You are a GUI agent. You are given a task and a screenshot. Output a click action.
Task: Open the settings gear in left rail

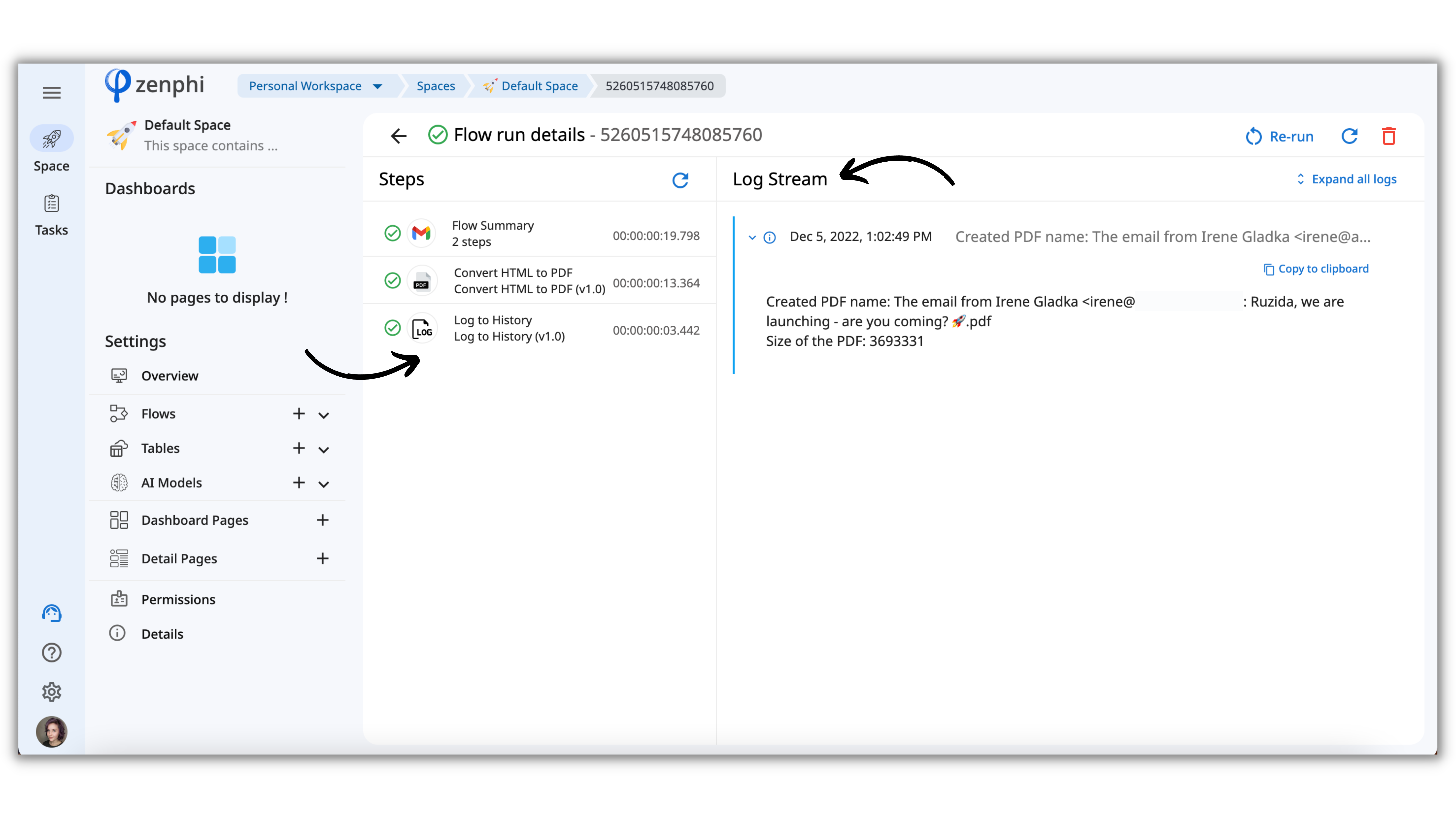pos(51,692)
